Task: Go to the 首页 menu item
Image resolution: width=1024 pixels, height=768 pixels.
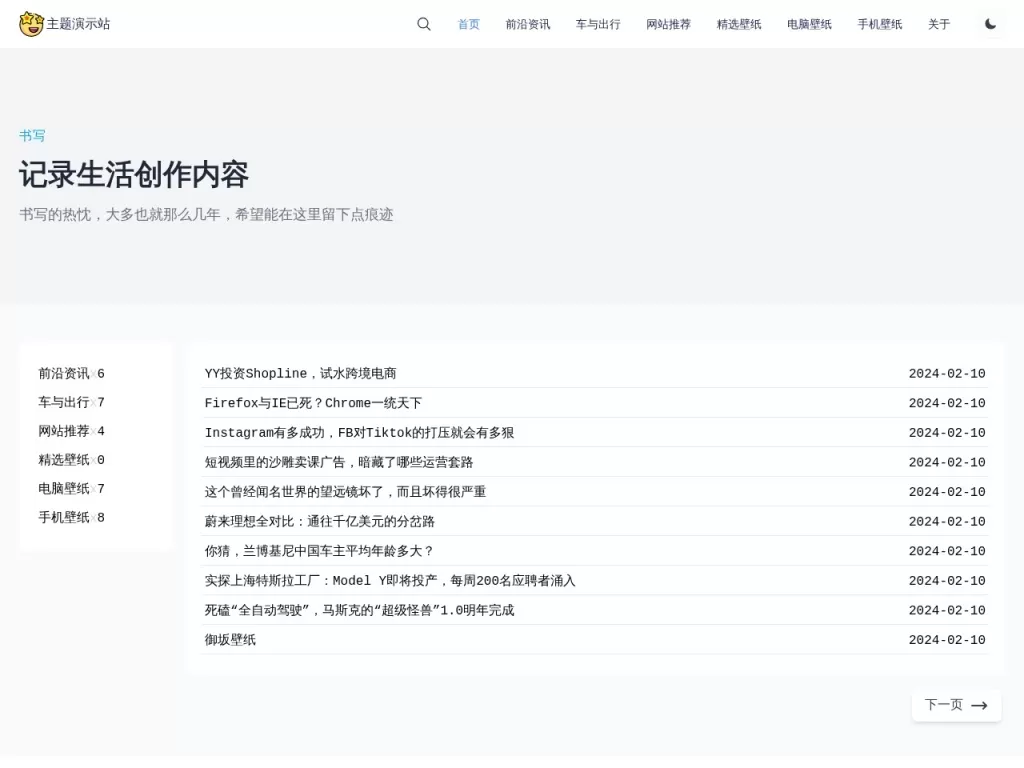Action: pos(468,24)
